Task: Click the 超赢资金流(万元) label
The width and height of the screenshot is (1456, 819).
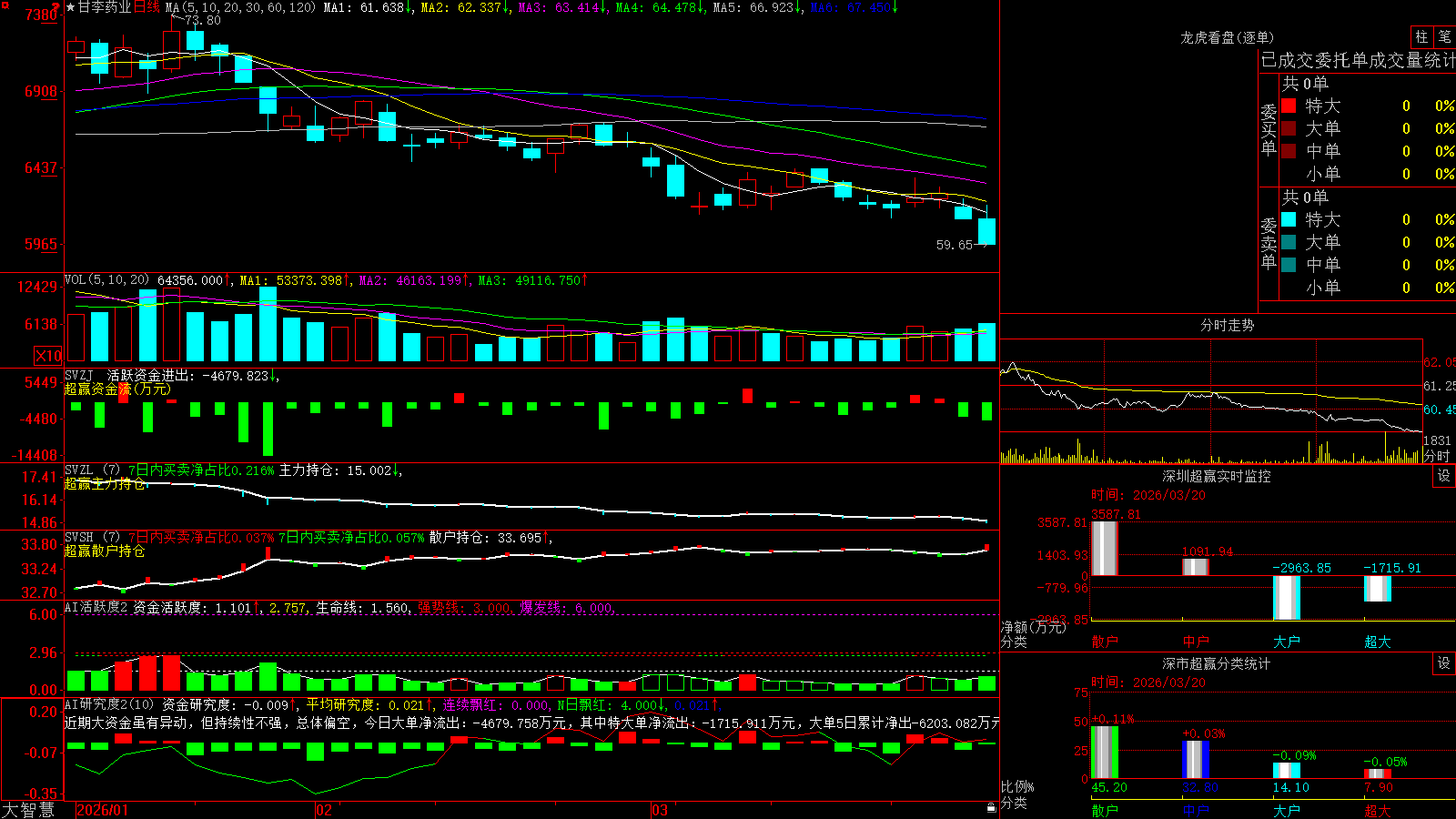Action: 117,389
